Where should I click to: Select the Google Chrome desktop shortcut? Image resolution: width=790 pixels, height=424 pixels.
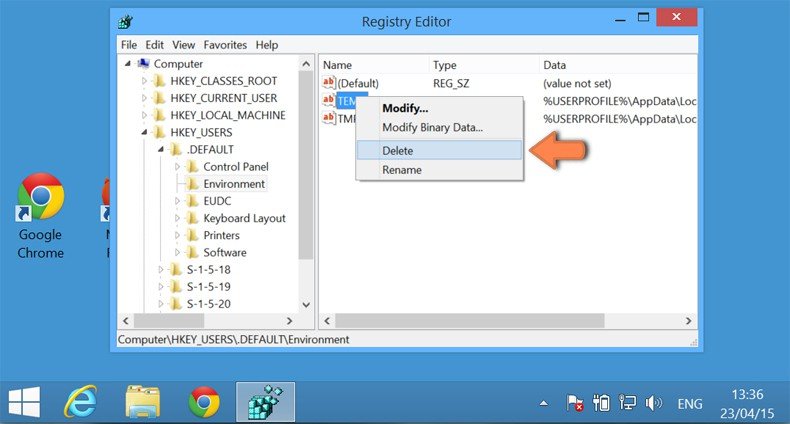40,217
